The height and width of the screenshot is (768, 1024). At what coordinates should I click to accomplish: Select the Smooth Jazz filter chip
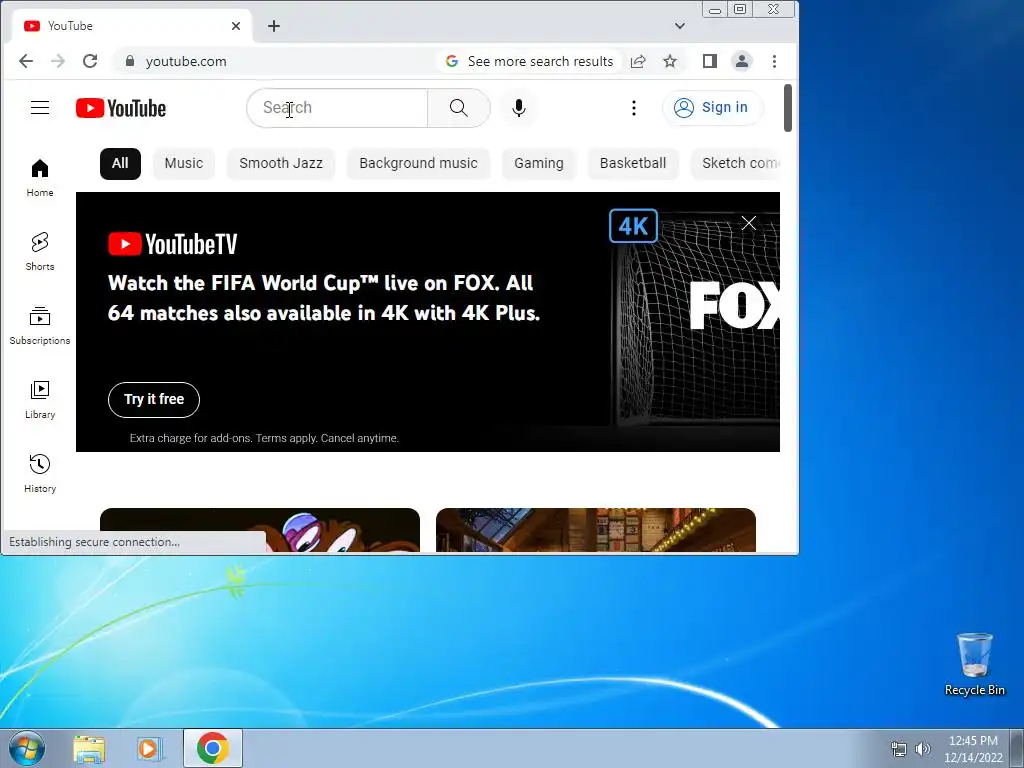(x=281, y=163)
